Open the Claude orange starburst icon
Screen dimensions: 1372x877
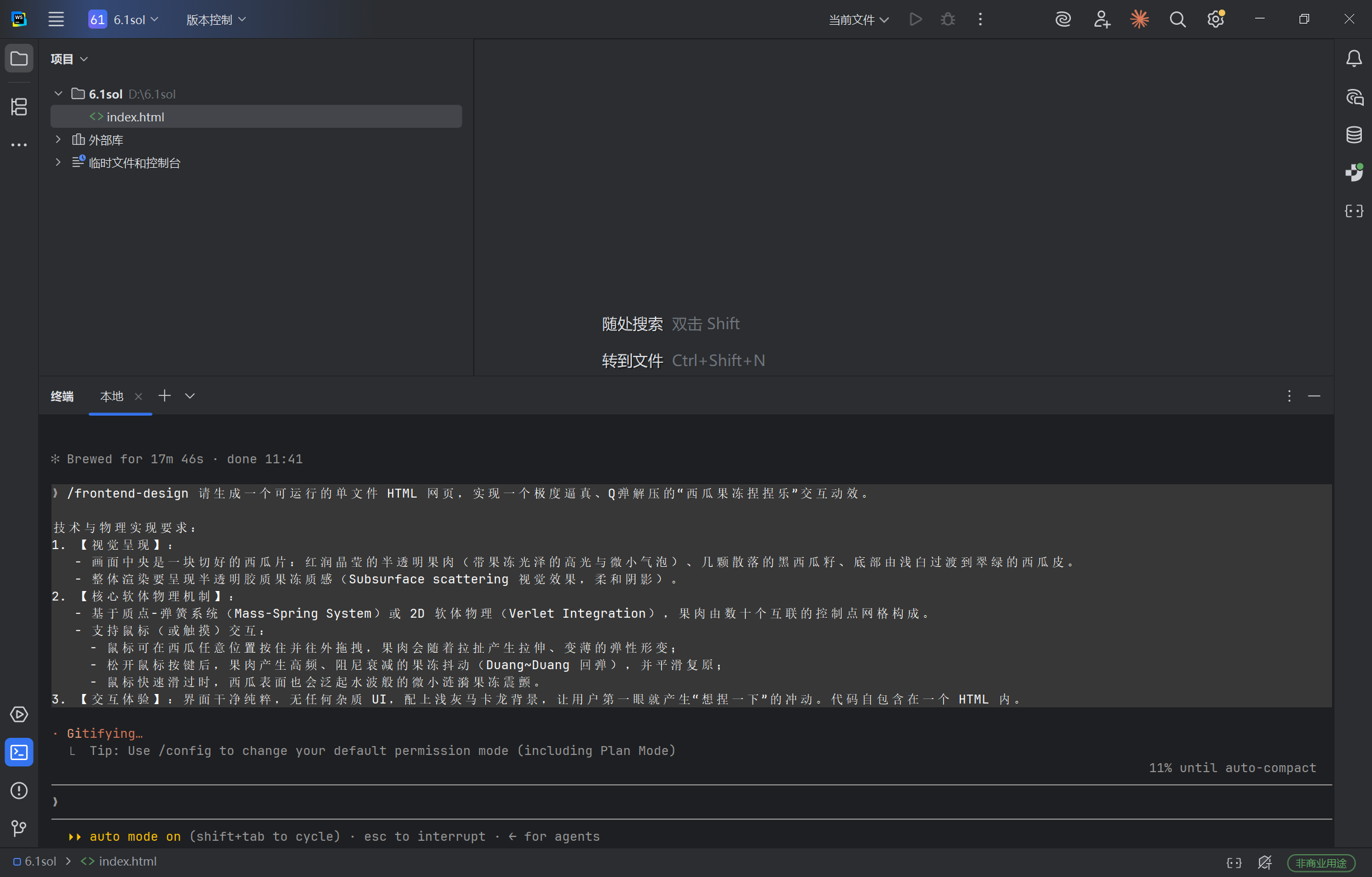1140,19
